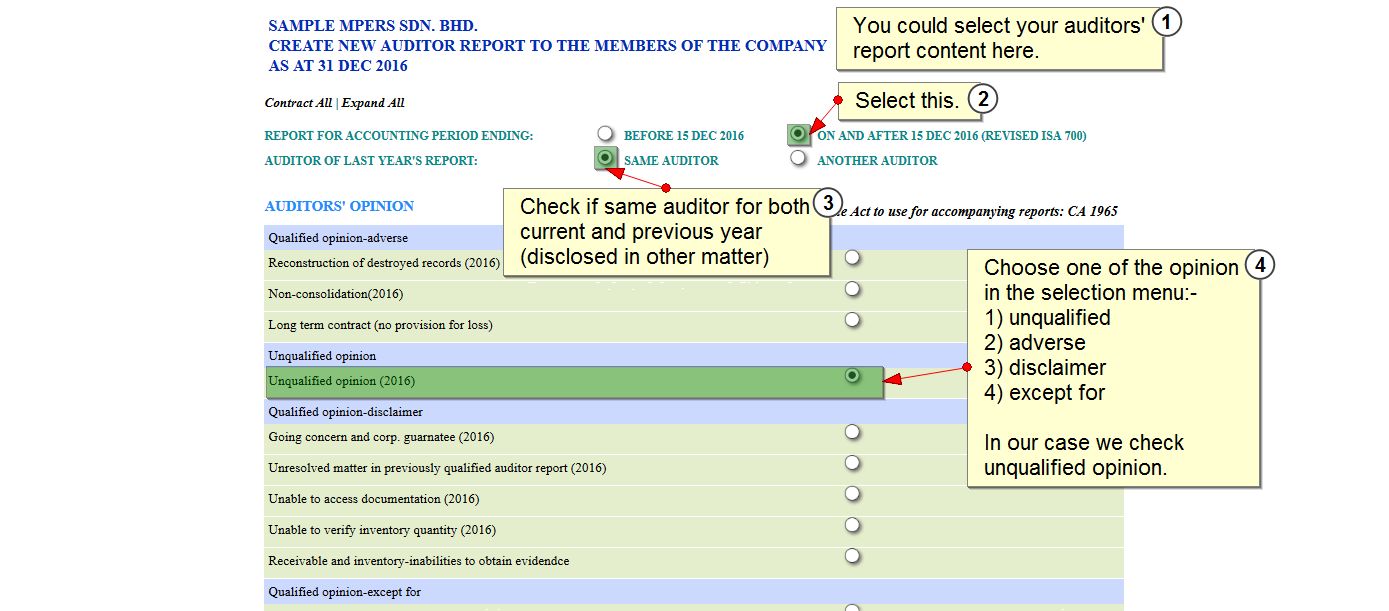This screenshot has height=611, width=1389.
Task: Choose On and After 15 Dec 2016 option
Action: pos(798,134)
